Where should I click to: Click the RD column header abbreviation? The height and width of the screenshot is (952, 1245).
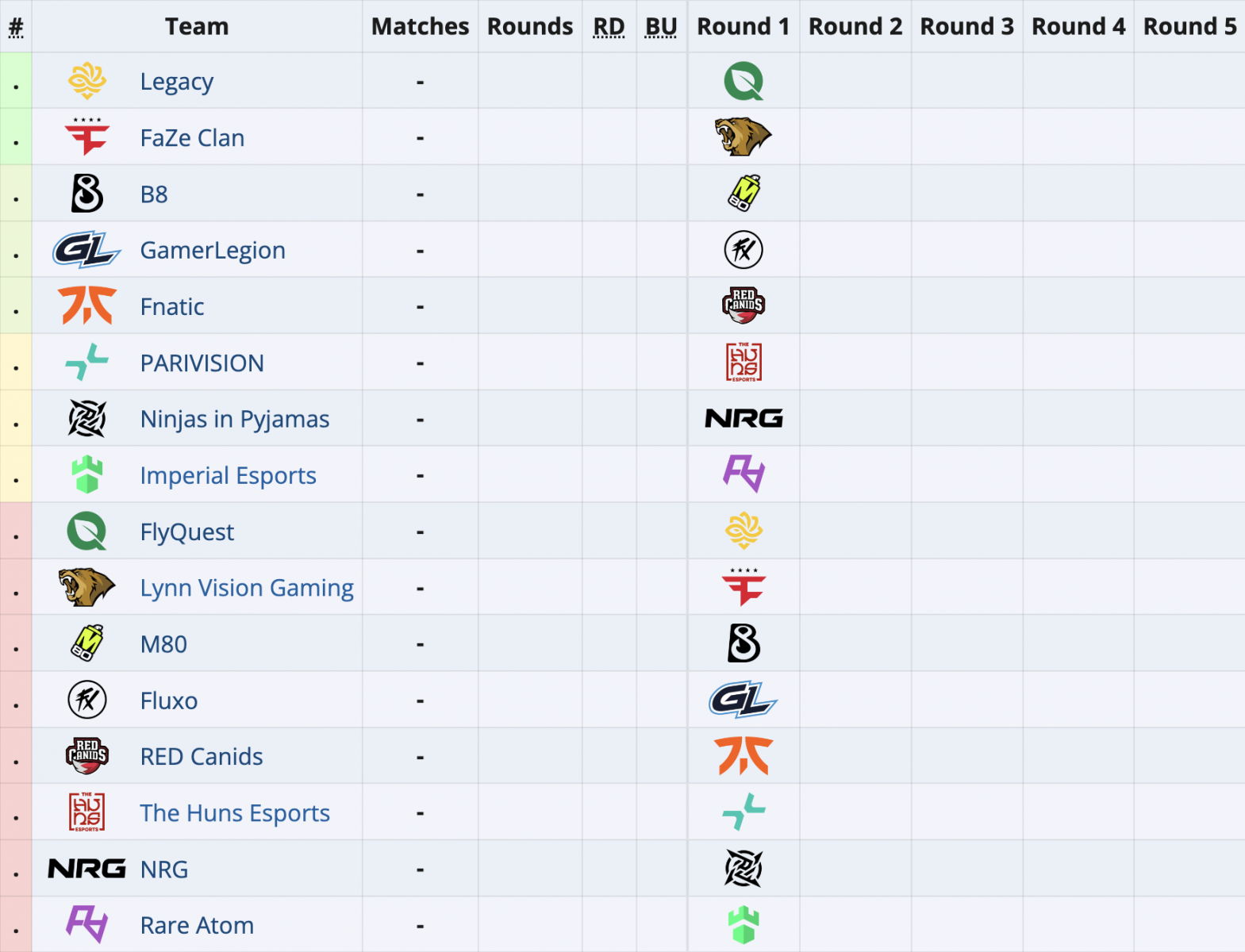tap(609, 27)
